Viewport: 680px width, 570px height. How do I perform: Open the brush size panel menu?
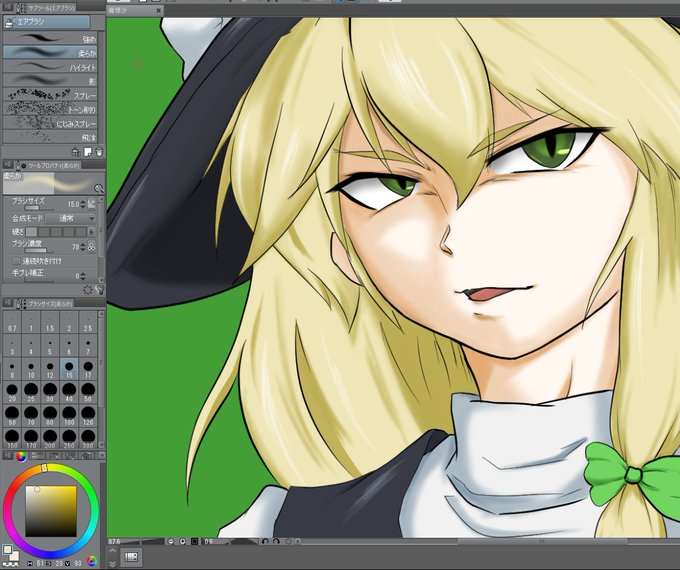click(x=7, y=303)
